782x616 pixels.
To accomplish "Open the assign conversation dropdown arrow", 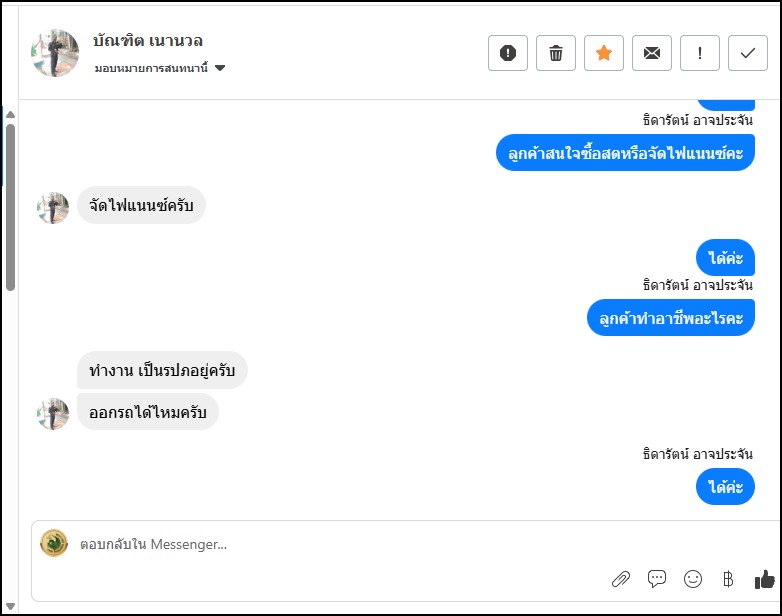I will tap(220, 69).
